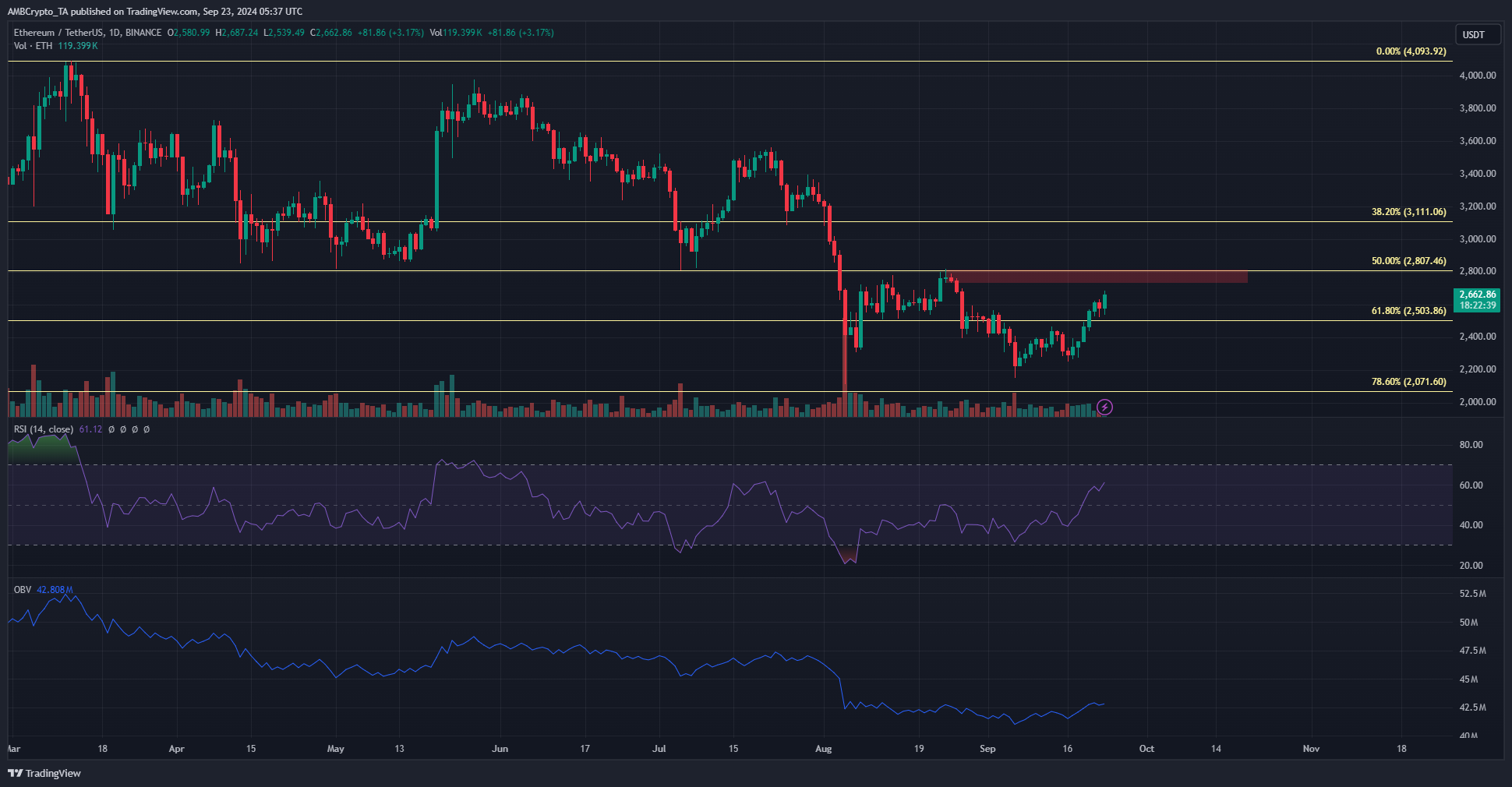
Task: Click the high value H2,687.24
Action: [x=236, y=33]
